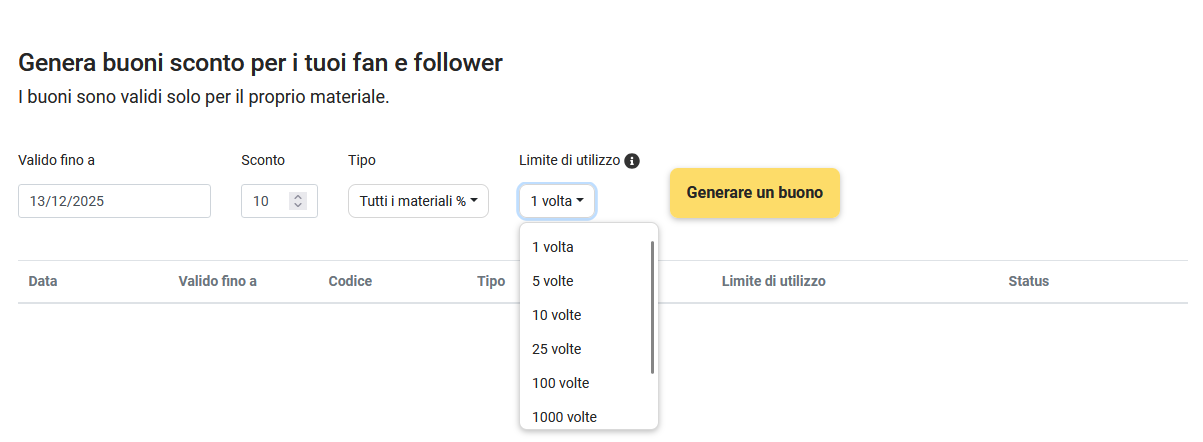The height and width of the screenshot is (442, 1203).
Task: Click the Limite di utilizzo table column header
Action: (x=773, y=281)
